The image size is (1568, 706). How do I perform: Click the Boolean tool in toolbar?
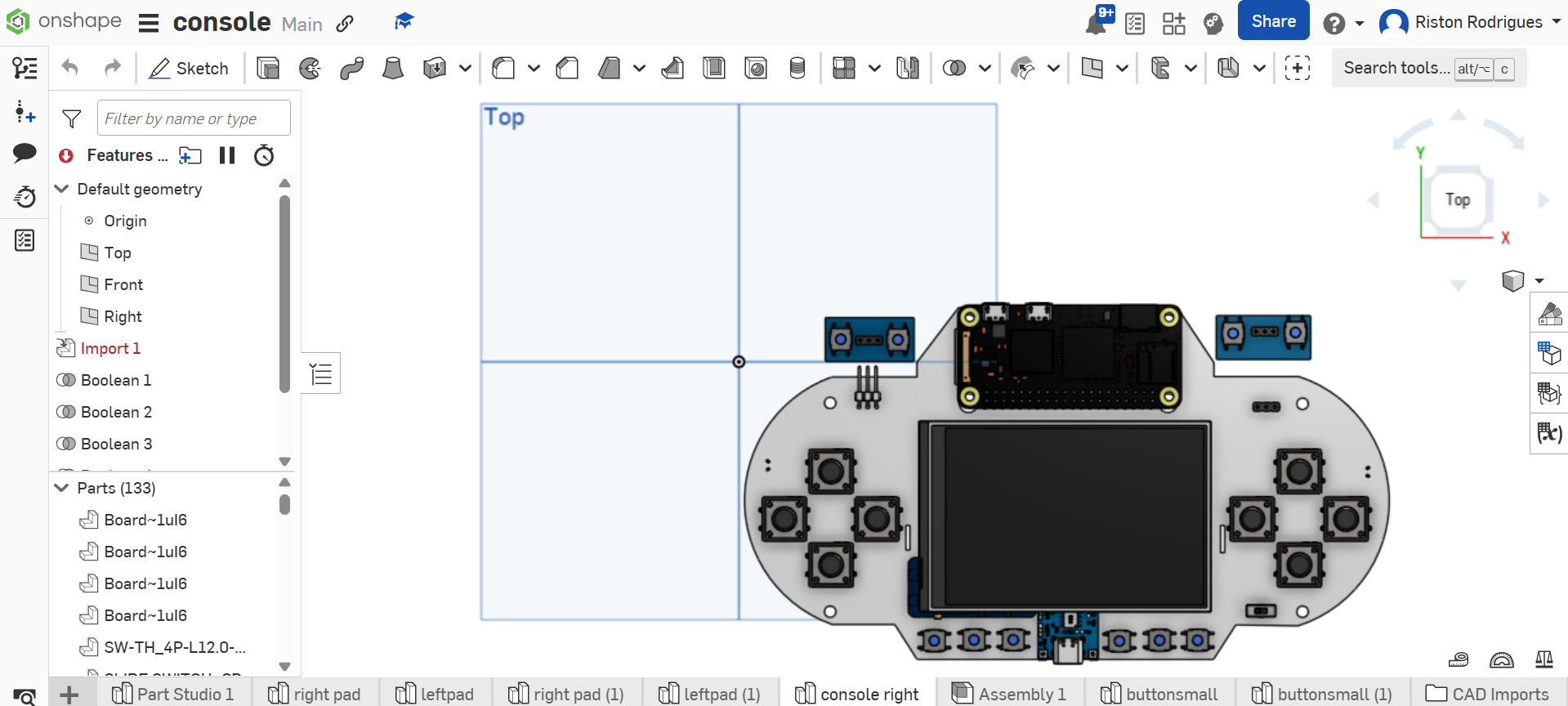(954, 69)
